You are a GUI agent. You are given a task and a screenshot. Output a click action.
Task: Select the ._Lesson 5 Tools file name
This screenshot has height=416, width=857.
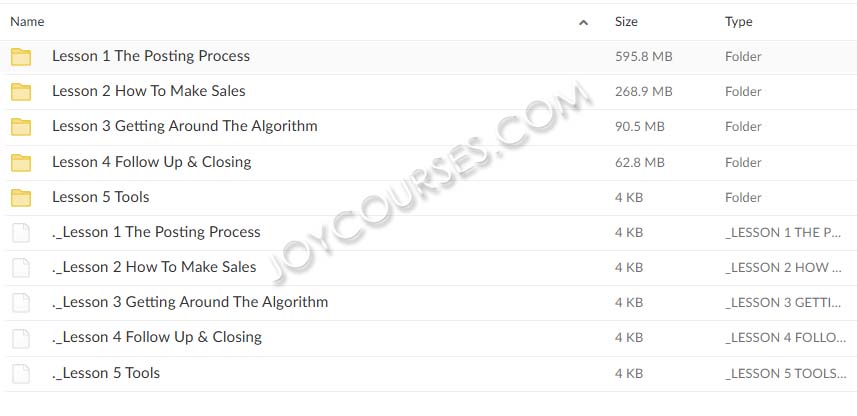click(106, 373)
